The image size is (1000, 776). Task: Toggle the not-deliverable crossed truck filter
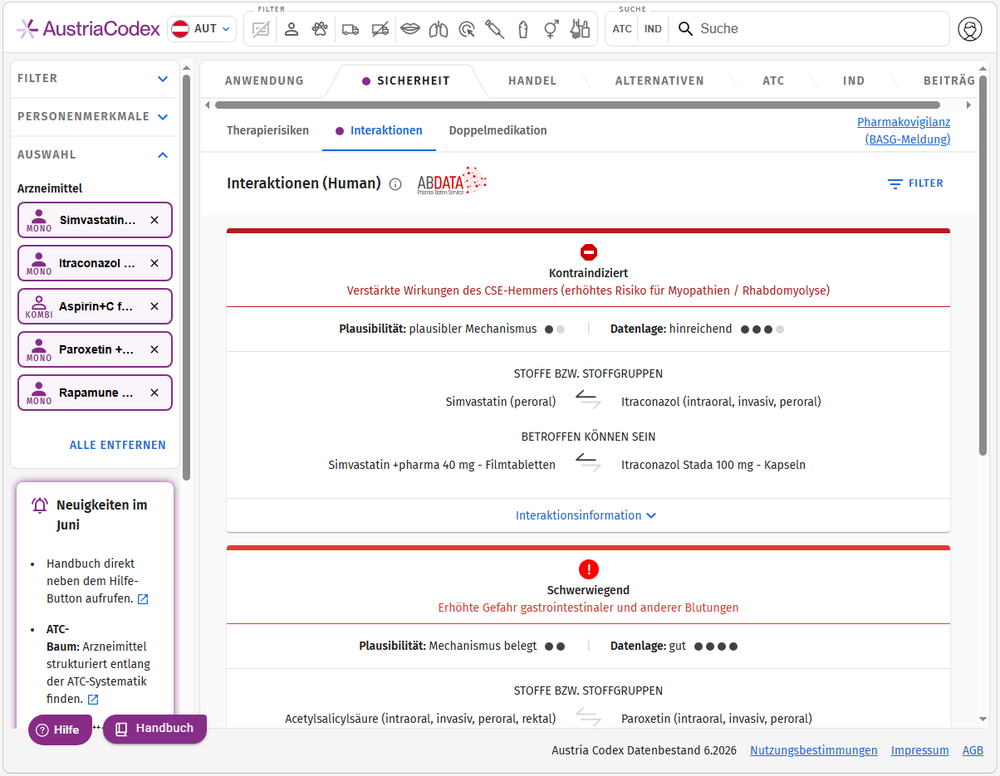pos(380,29)
